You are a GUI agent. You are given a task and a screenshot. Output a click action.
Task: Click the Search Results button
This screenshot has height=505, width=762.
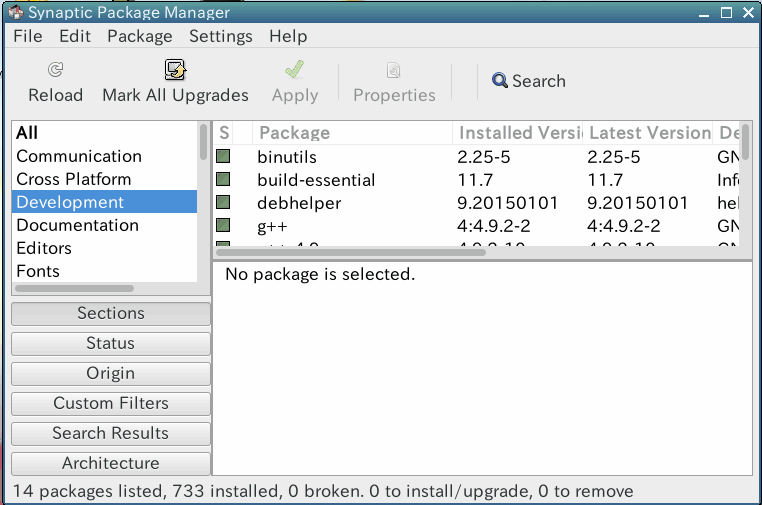click(x=111, y=434)
